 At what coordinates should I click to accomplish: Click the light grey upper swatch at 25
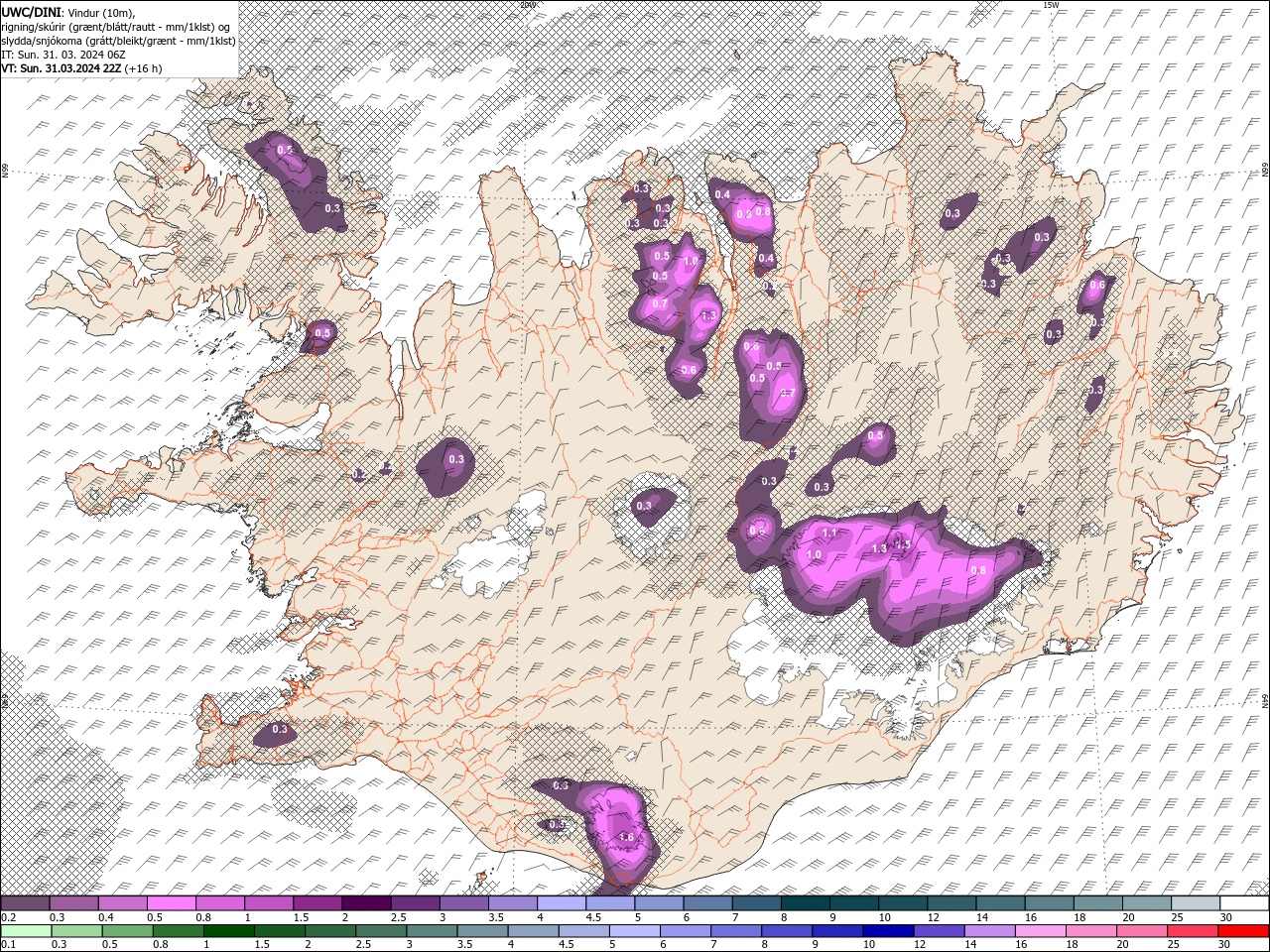(x=1195, y=903)
